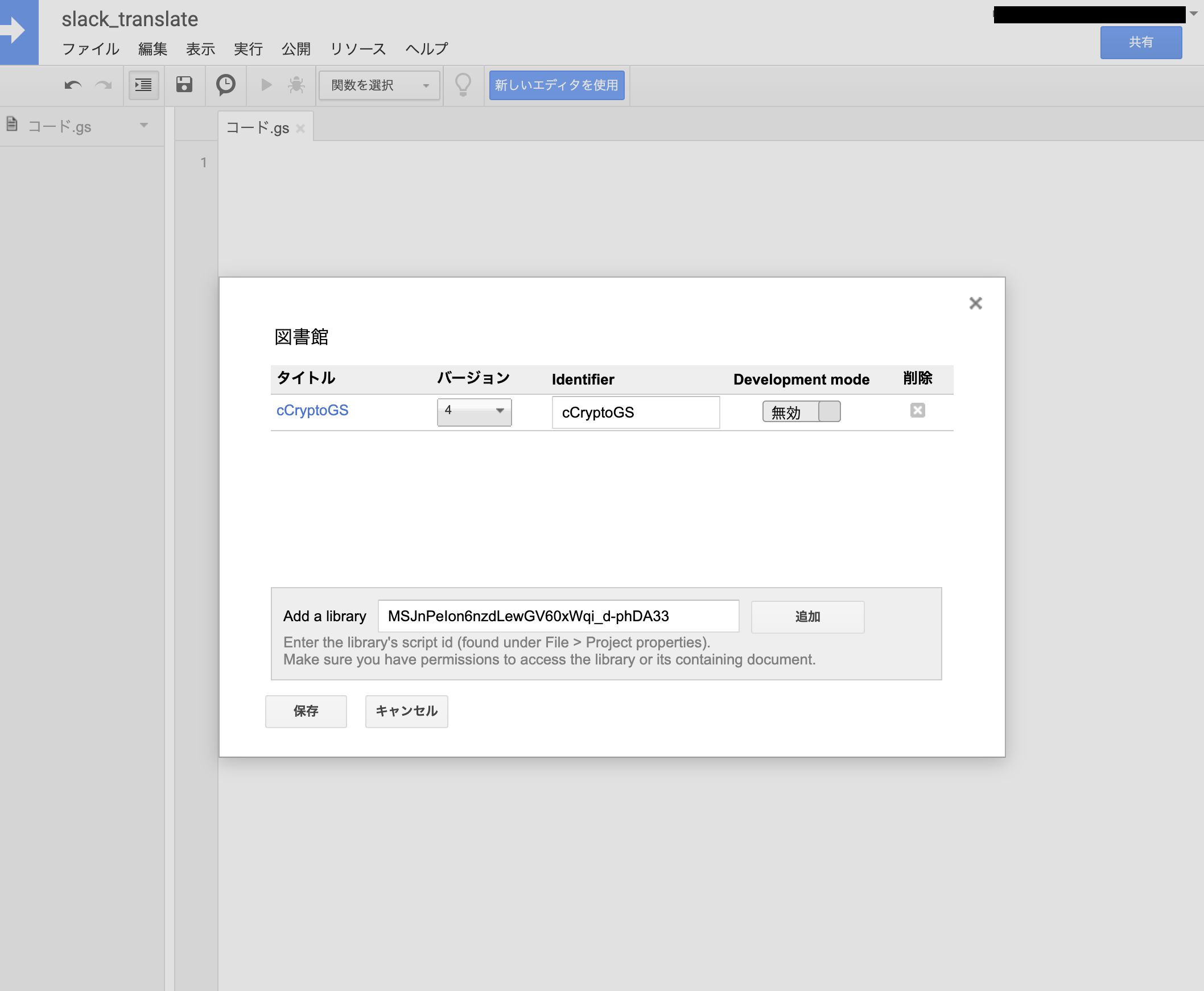Open the triggers clock icon
This screenshot has height=991, width=1204.
coord(225,85)
